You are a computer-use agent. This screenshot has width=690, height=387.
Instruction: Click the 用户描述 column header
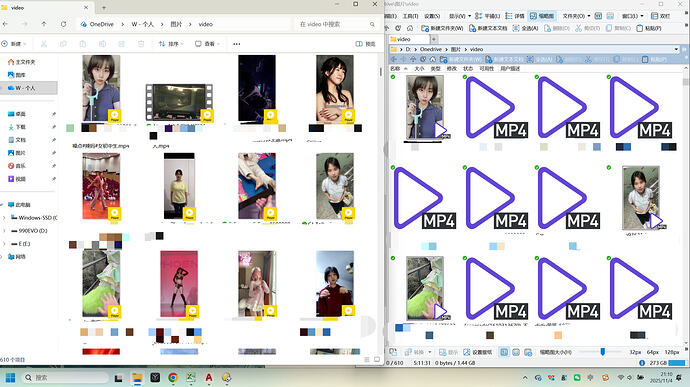(x=510, y=69)
